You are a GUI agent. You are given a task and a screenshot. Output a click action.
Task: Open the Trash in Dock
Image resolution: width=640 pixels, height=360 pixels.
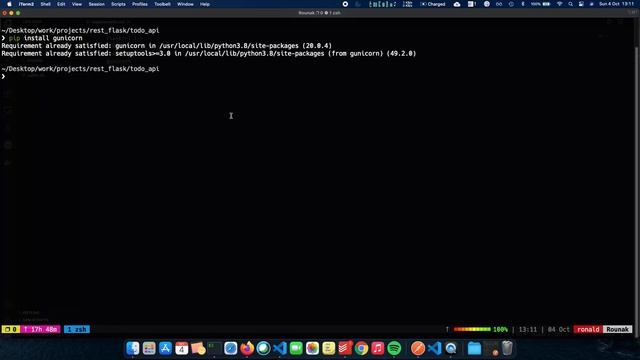tap(507, 348)
